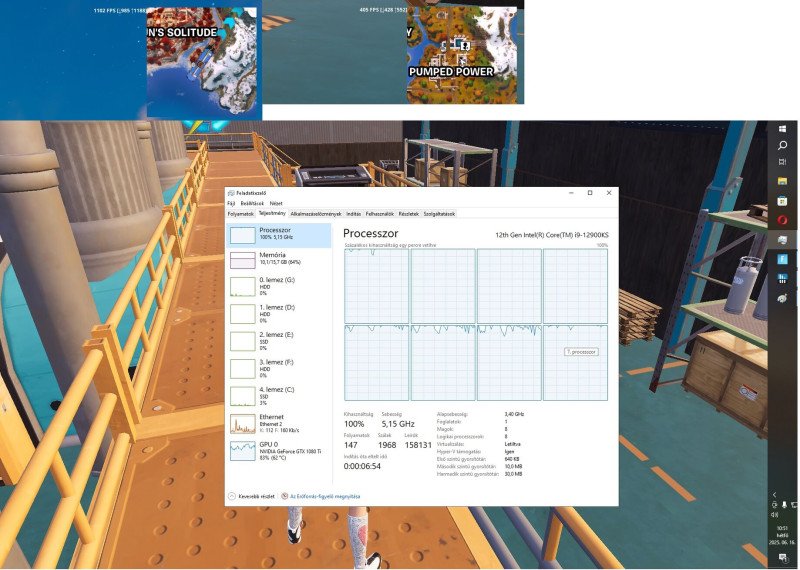Screen dimensions: 800x570
Task: Open the Indítás tab
Action: [354, 214]
